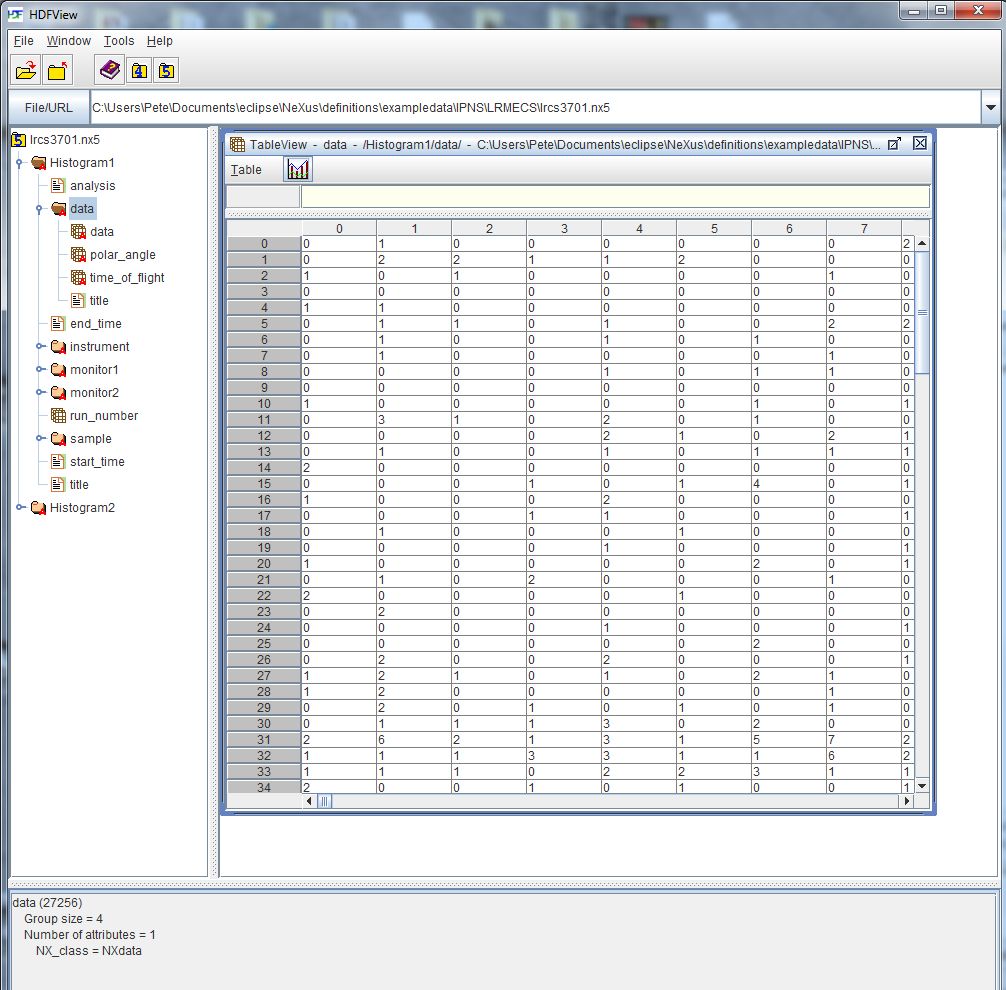Select the run_number dataset icon
The height and width of the screenshot is (990, 1006).
(x=59, y=415)
